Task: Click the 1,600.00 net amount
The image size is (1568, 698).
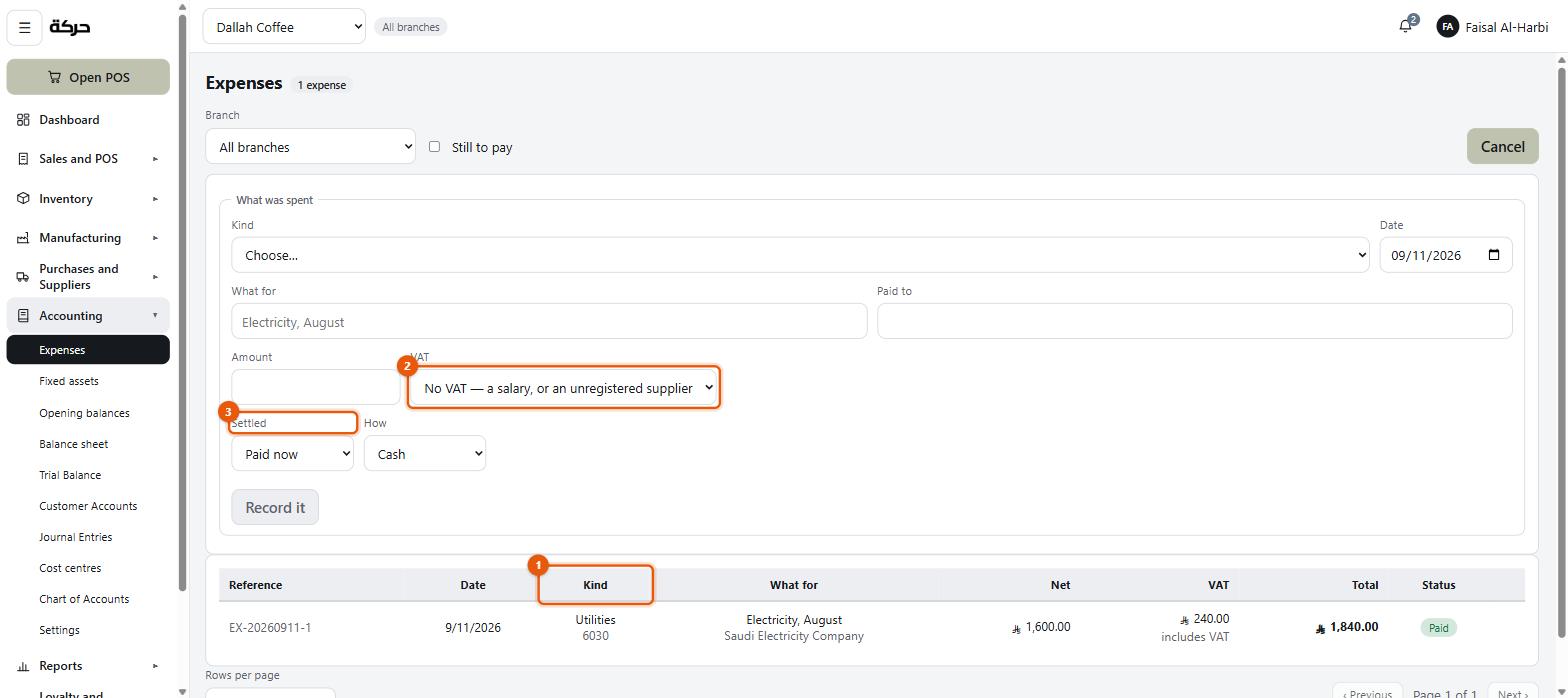Action: click(x=1040, y=627)
